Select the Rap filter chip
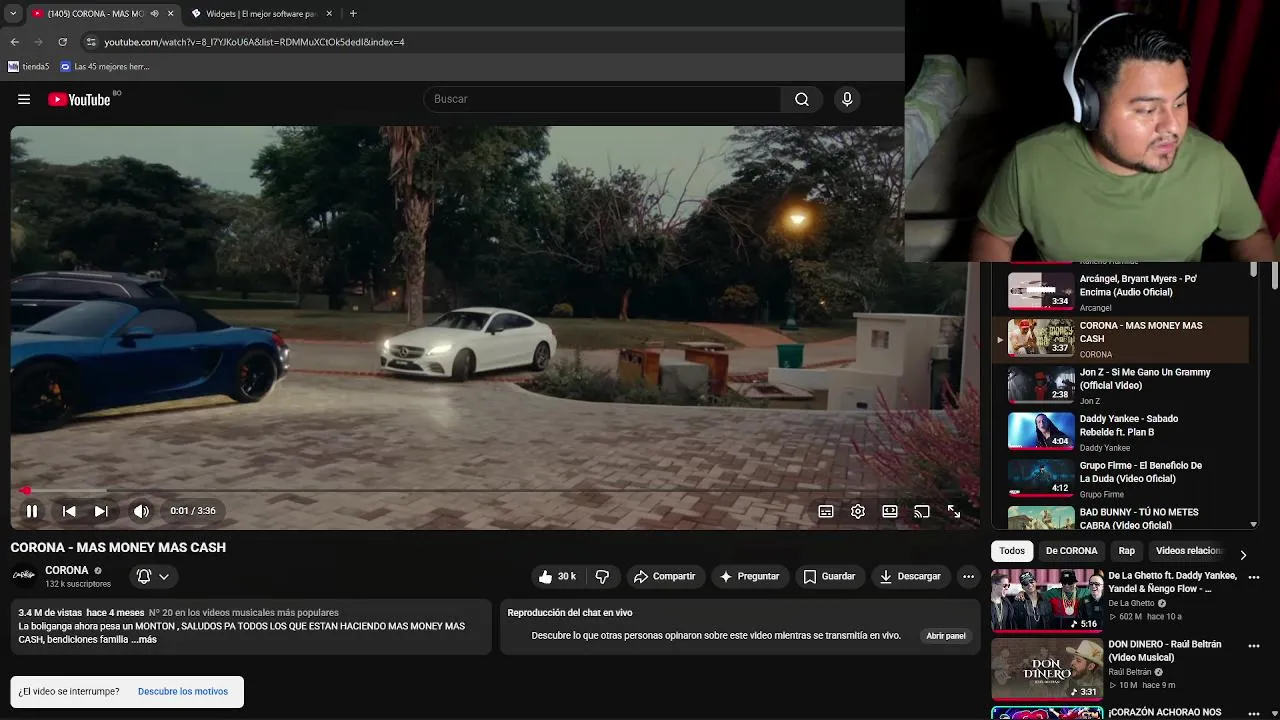Screen dimensions: 1280x720 1127,551
